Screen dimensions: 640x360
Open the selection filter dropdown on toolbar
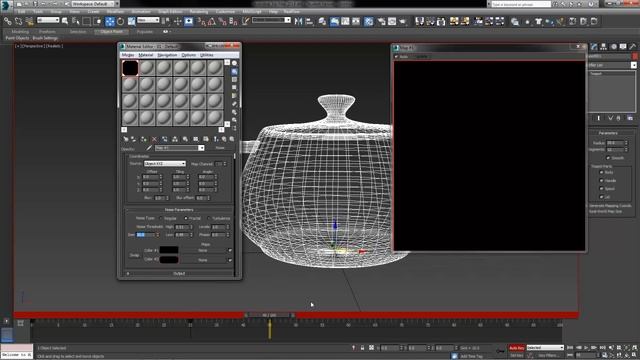click(x=48, y=20)
